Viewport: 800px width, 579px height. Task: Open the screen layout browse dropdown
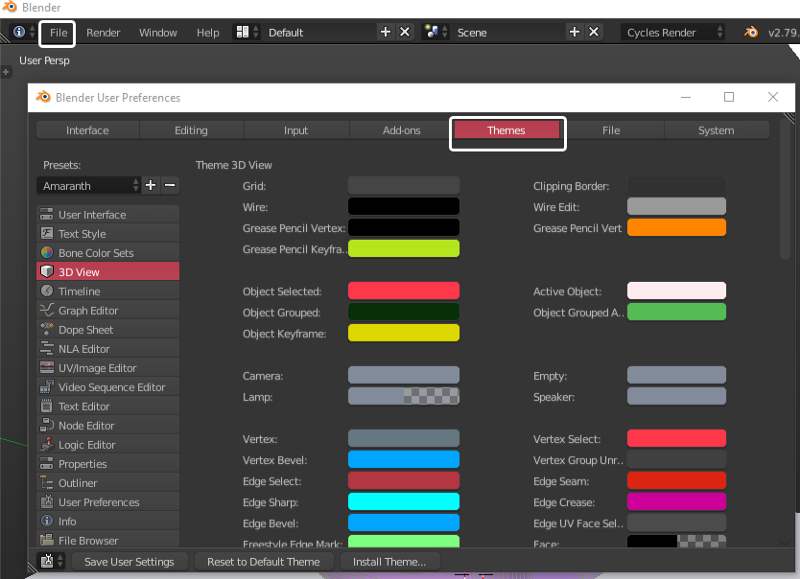point(247,32)
